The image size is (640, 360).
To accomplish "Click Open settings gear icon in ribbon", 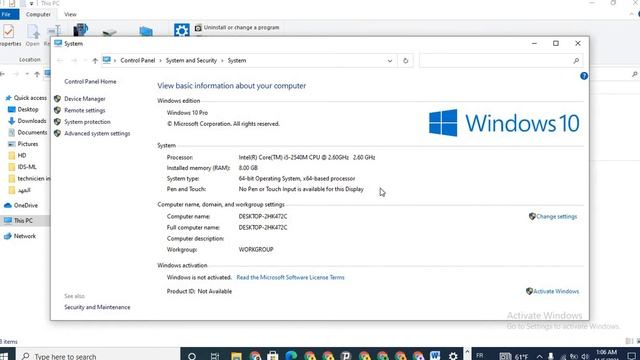I will click(x=182, y=30).
